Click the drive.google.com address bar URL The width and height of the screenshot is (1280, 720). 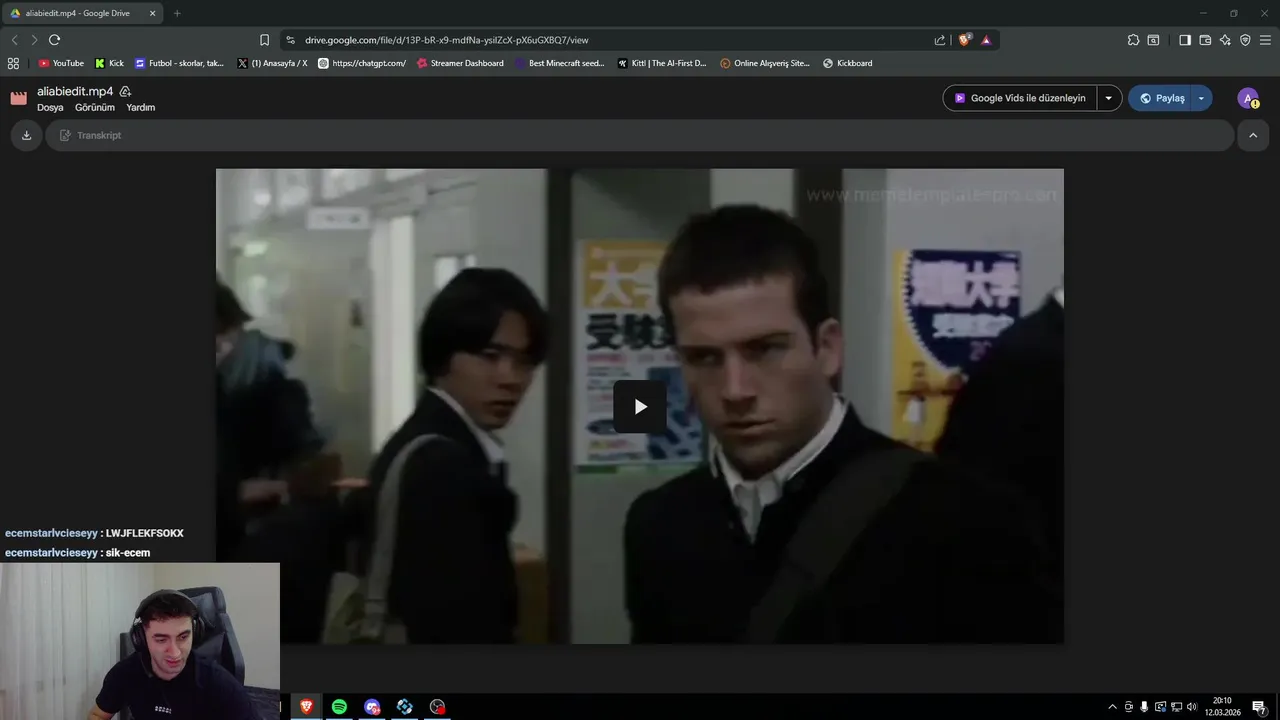click(x=446, y=40)
